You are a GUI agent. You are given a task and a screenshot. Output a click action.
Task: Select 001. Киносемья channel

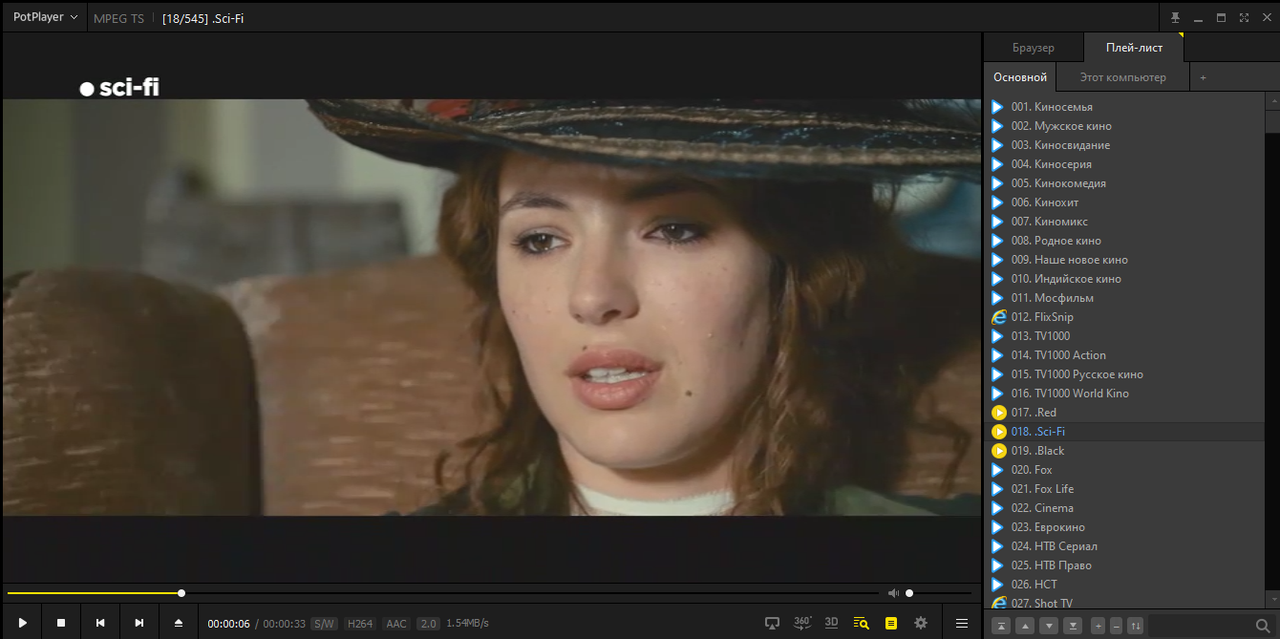click(x=1124, y=107)
